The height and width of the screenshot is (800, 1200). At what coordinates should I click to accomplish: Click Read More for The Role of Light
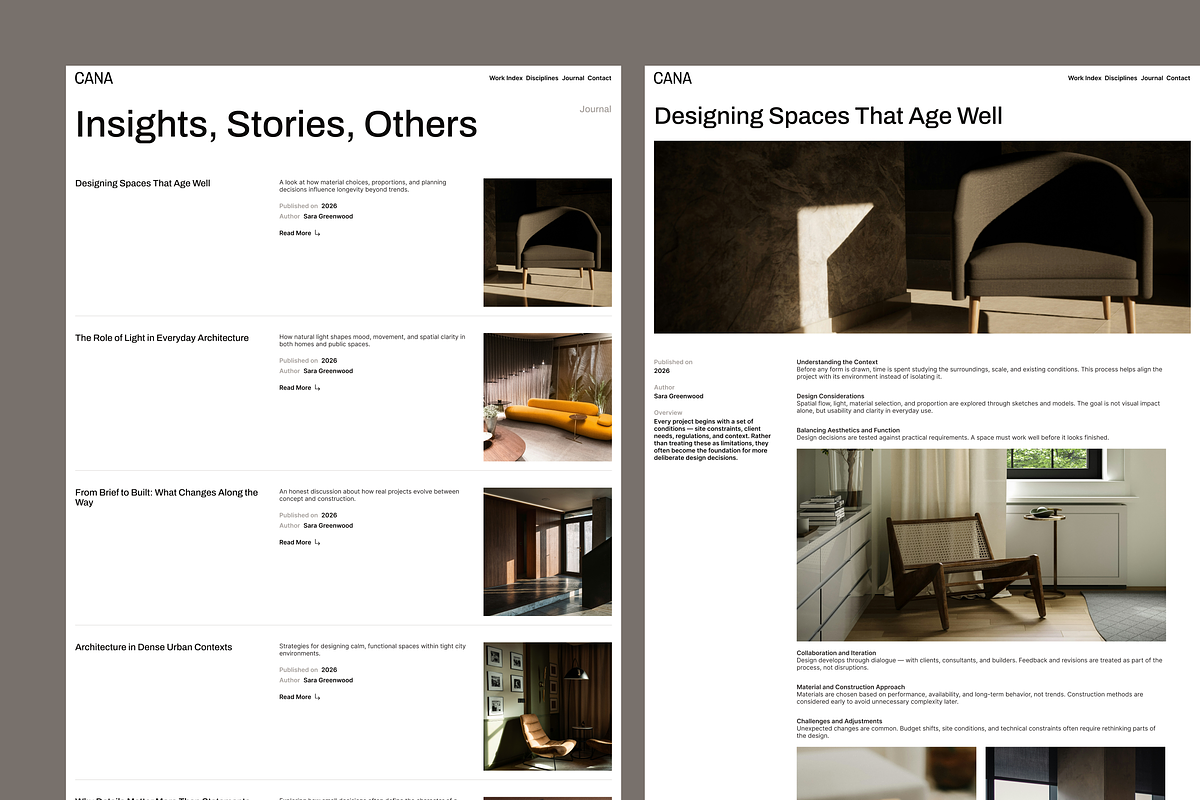tap(295, 388)
